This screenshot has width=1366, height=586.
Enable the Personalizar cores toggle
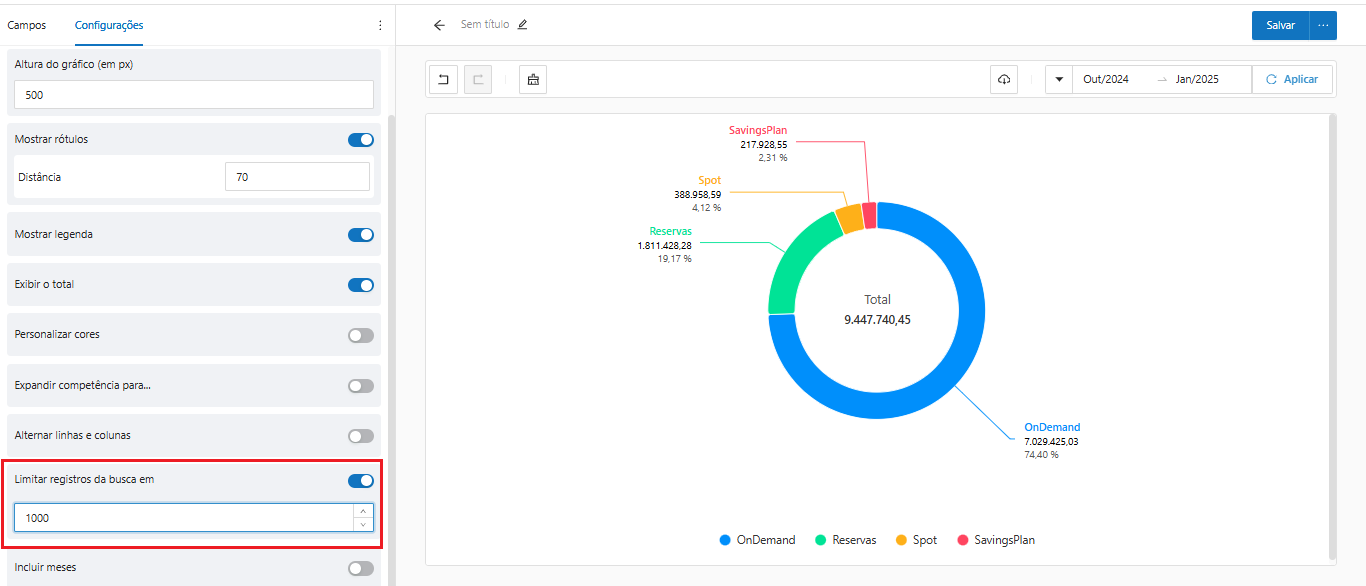point(360,335)
